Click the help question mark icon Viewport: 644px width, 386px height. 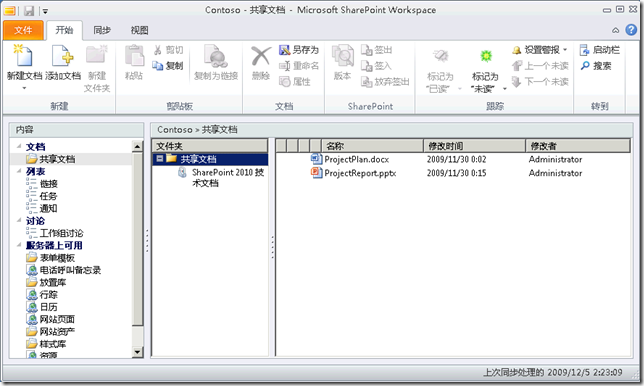[631, 30]
